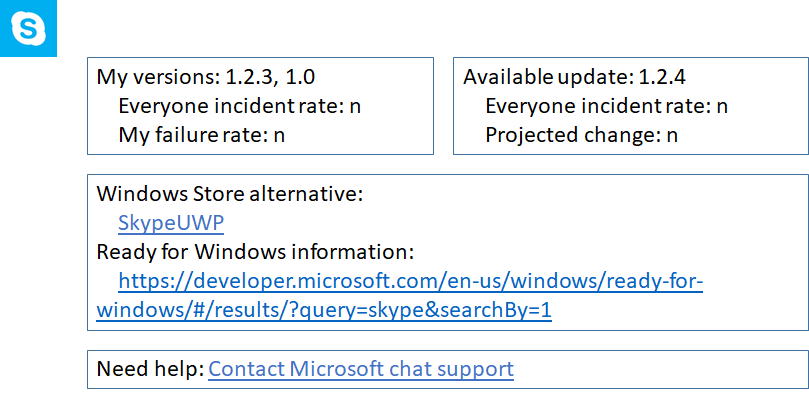
Task: Click the Projected change line
Action: tap(581, 135)
